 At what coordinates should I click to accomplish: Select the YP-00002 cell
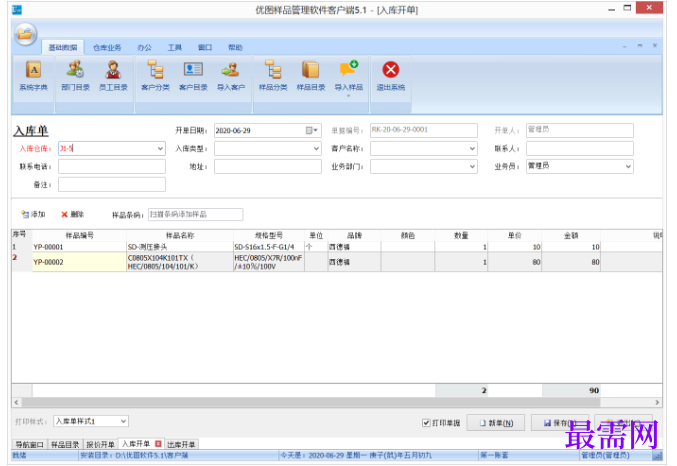pos(79,262)
